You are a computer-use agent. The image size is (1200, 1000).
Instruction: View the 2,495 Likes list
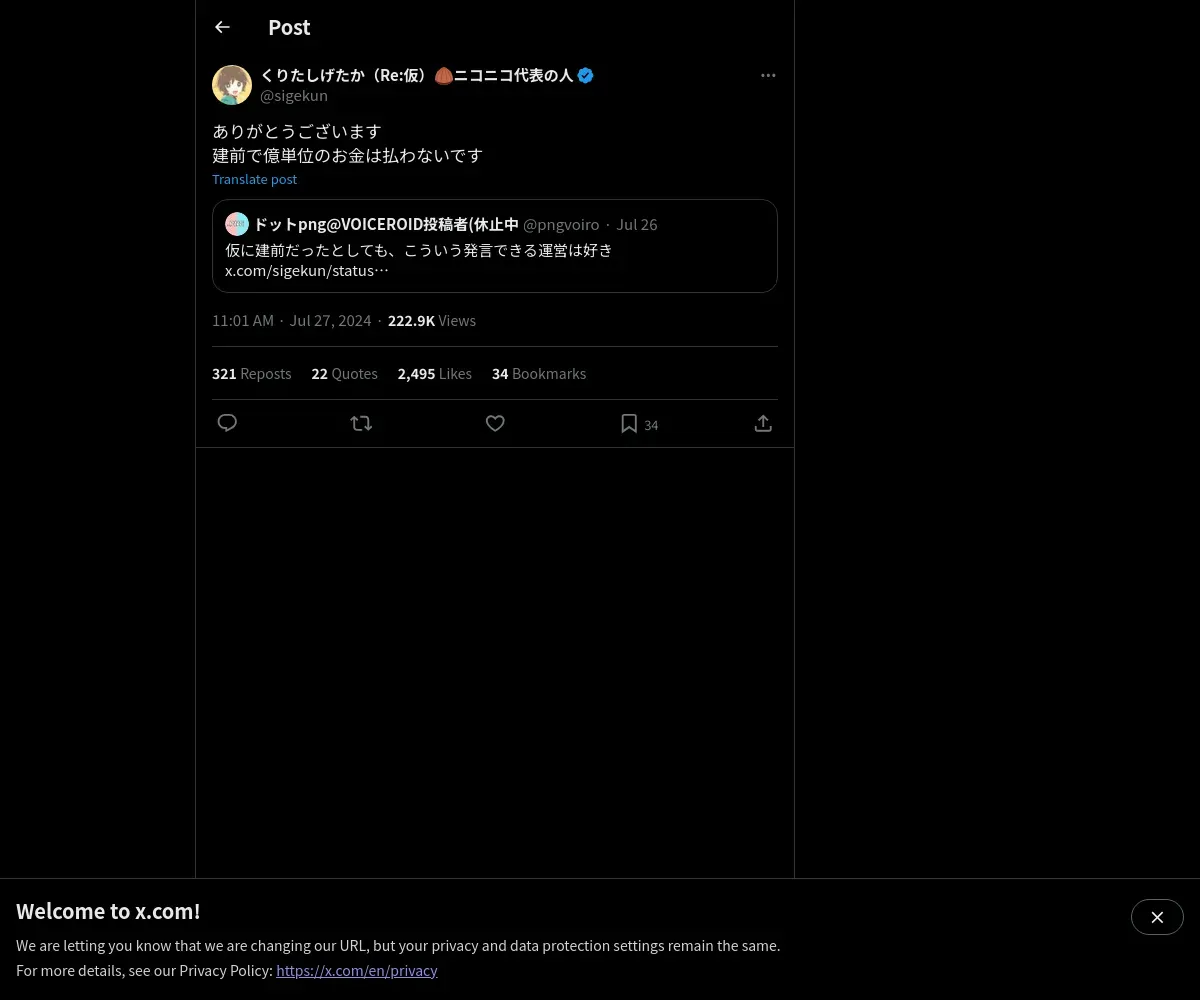pyautogui.click(x=434, y=373)
